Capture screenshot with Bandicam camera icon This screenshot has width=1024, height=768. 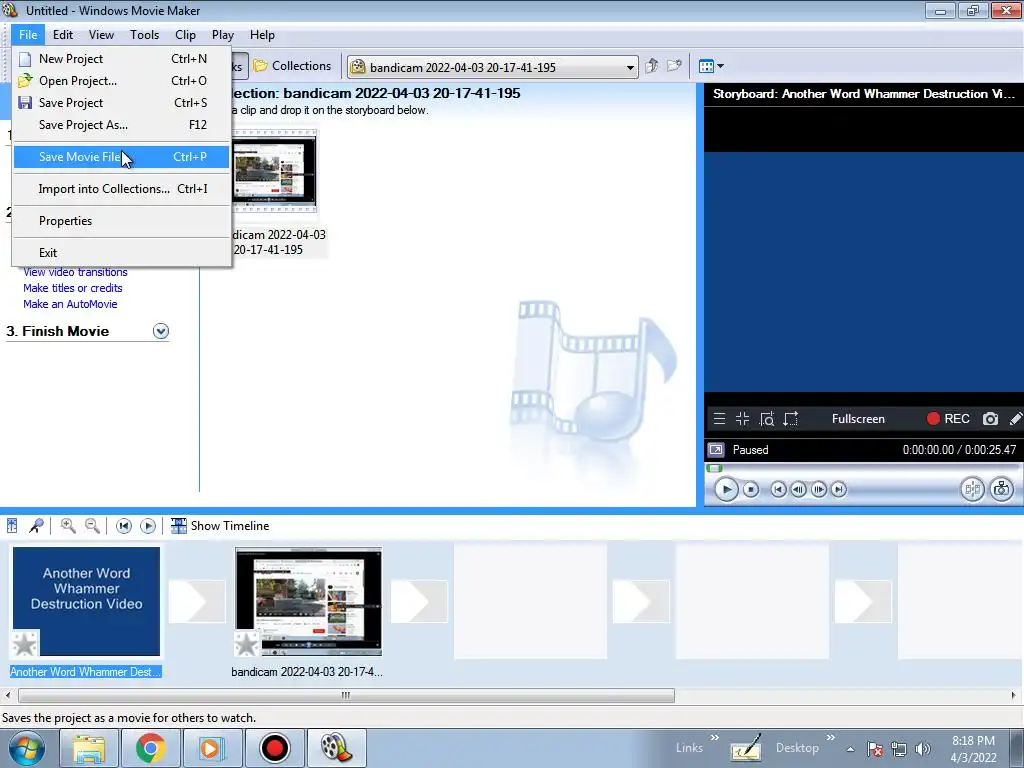[990, 419]
